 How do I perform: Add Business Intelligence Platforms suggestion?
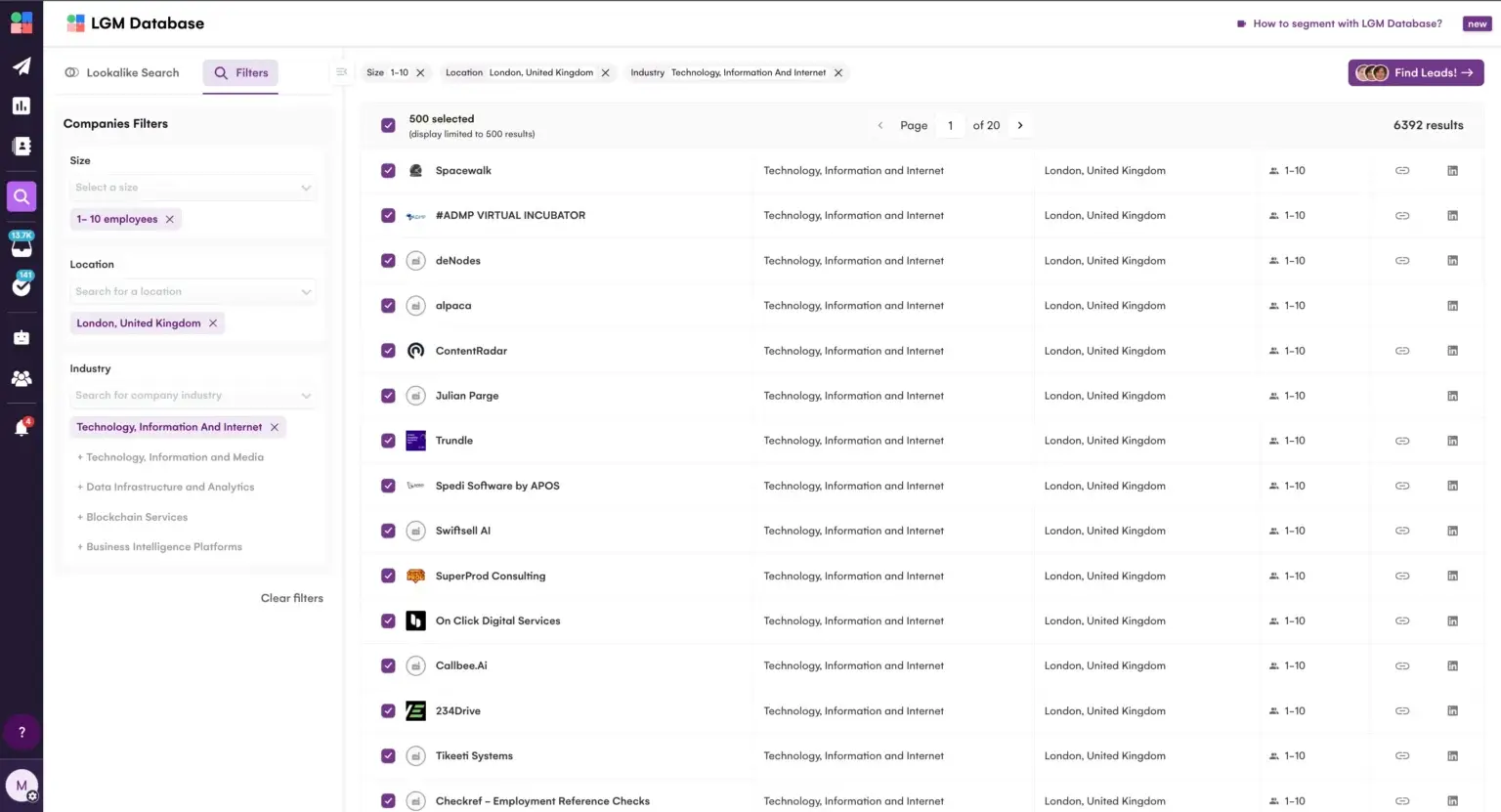coord(159,547)
